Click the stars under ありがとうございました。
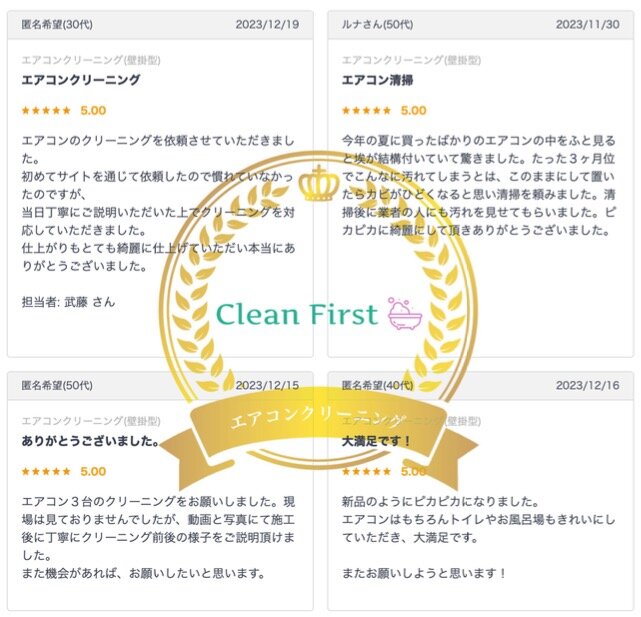Viewport: 641px width, 617px height. pyautogui.click(x=46, y=472)
